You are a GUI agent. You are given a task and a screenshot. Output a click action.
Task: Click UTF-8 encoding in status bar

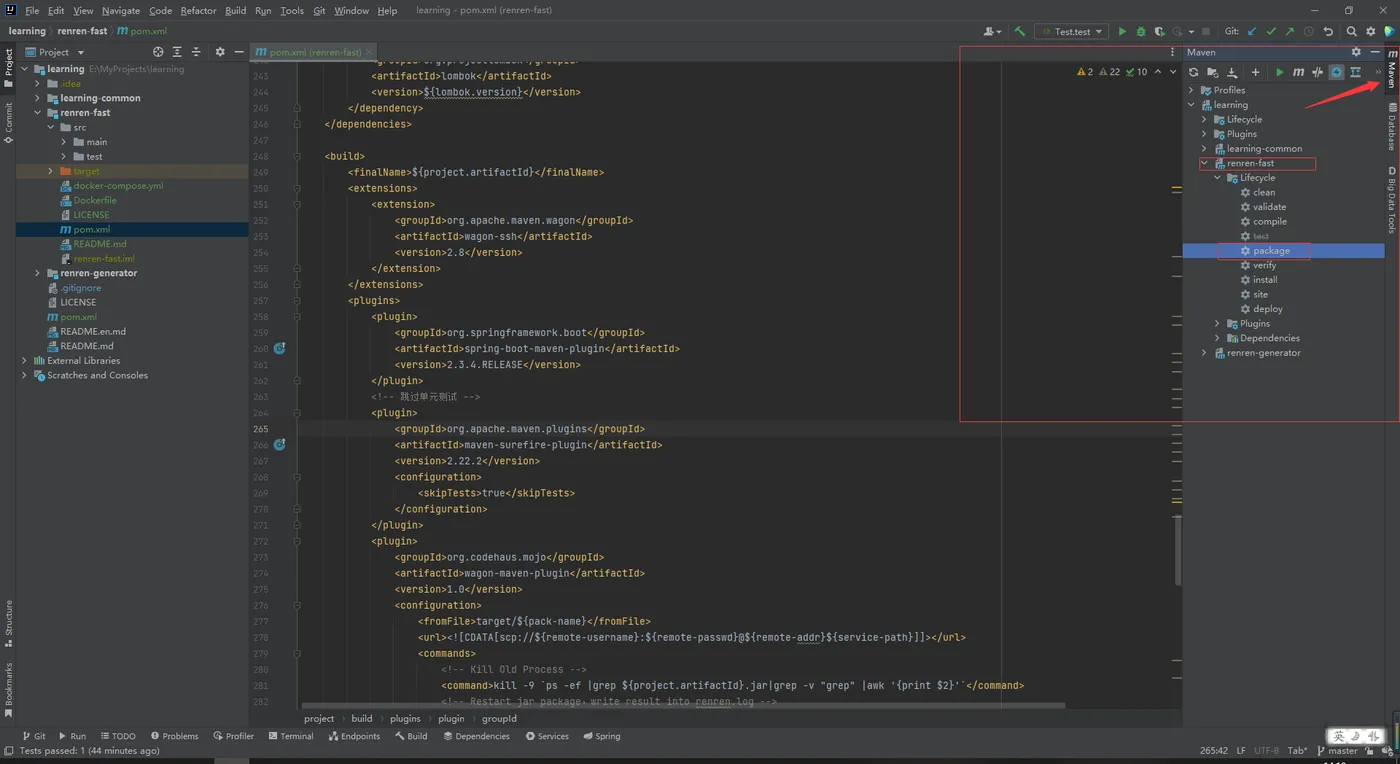1266,751
